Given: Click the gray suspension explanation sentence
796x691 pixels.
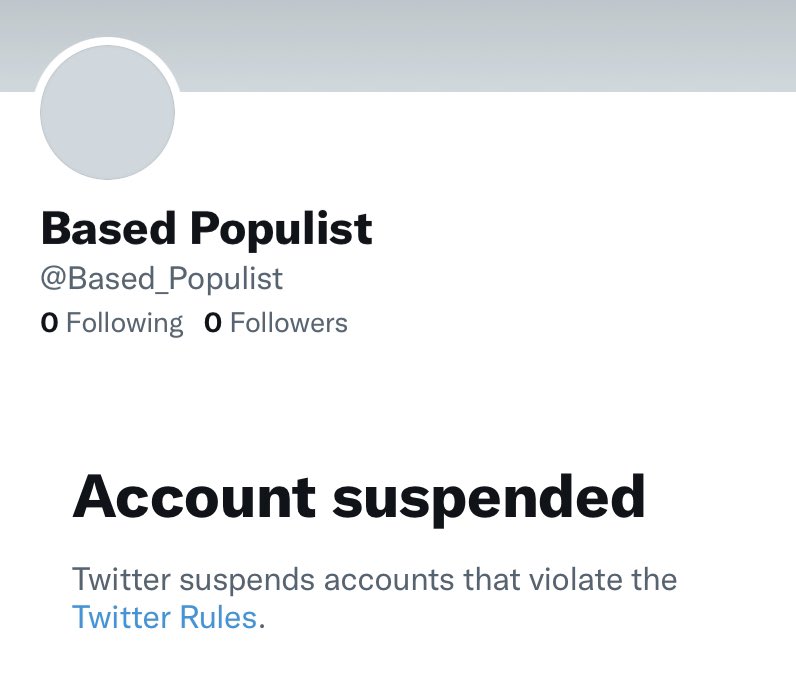Looking at the screenshot, I should point(374,580).
